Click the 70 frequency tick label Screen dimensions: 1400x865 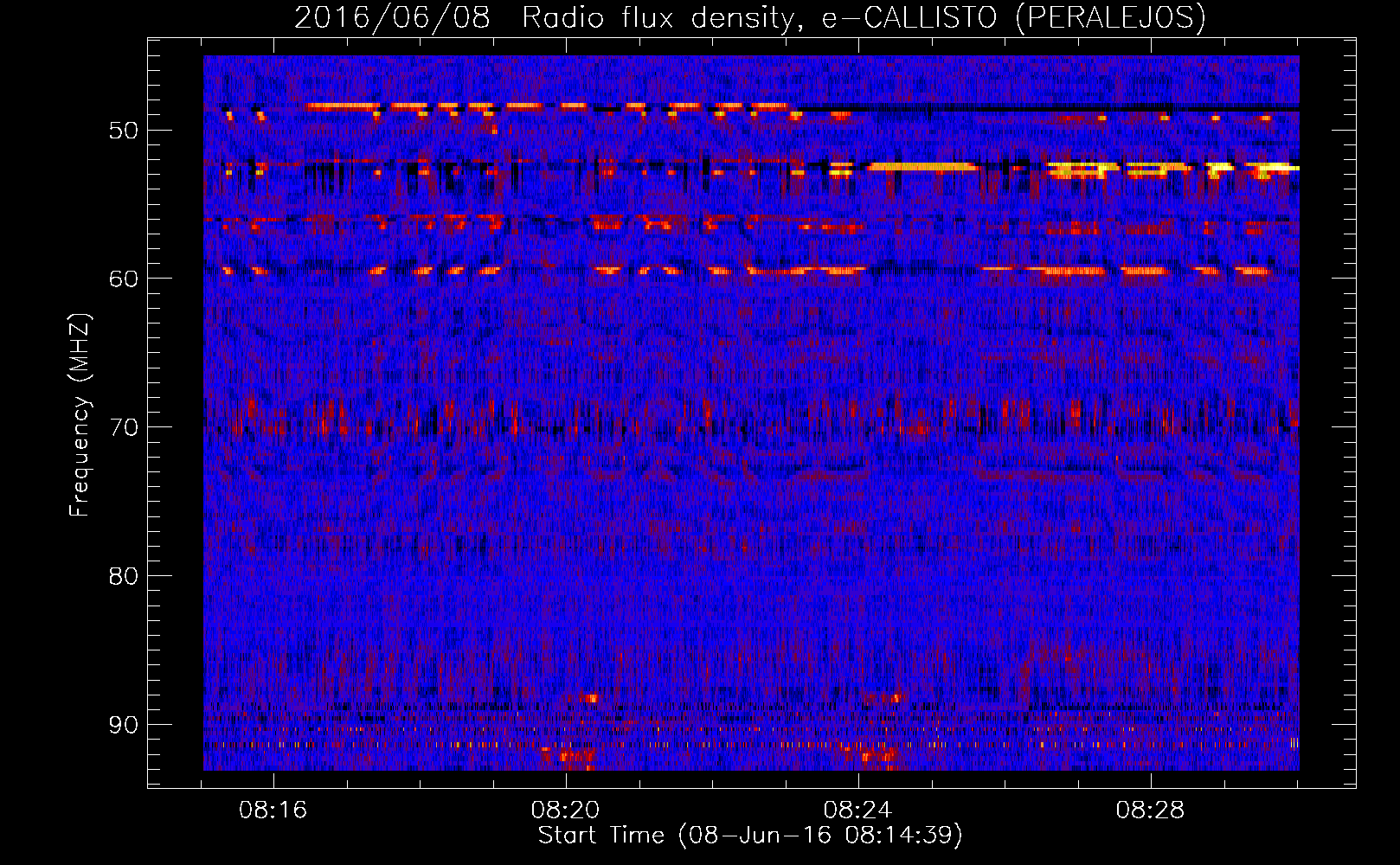click(123, 427)
